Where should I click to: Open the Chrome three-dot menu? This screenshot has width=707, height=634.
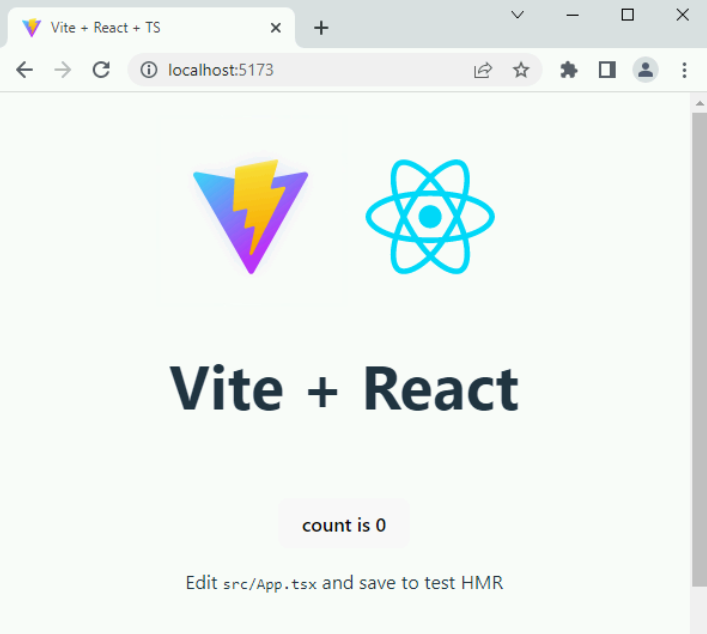point(684,70)
